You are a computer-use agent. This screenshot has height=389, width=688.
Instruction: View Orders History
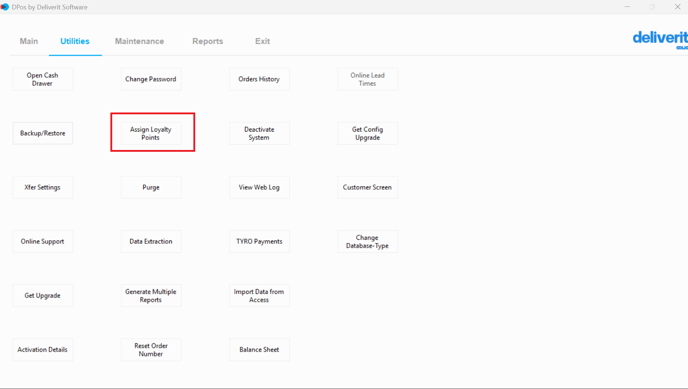pyautogui.click(x=259, y=79)
